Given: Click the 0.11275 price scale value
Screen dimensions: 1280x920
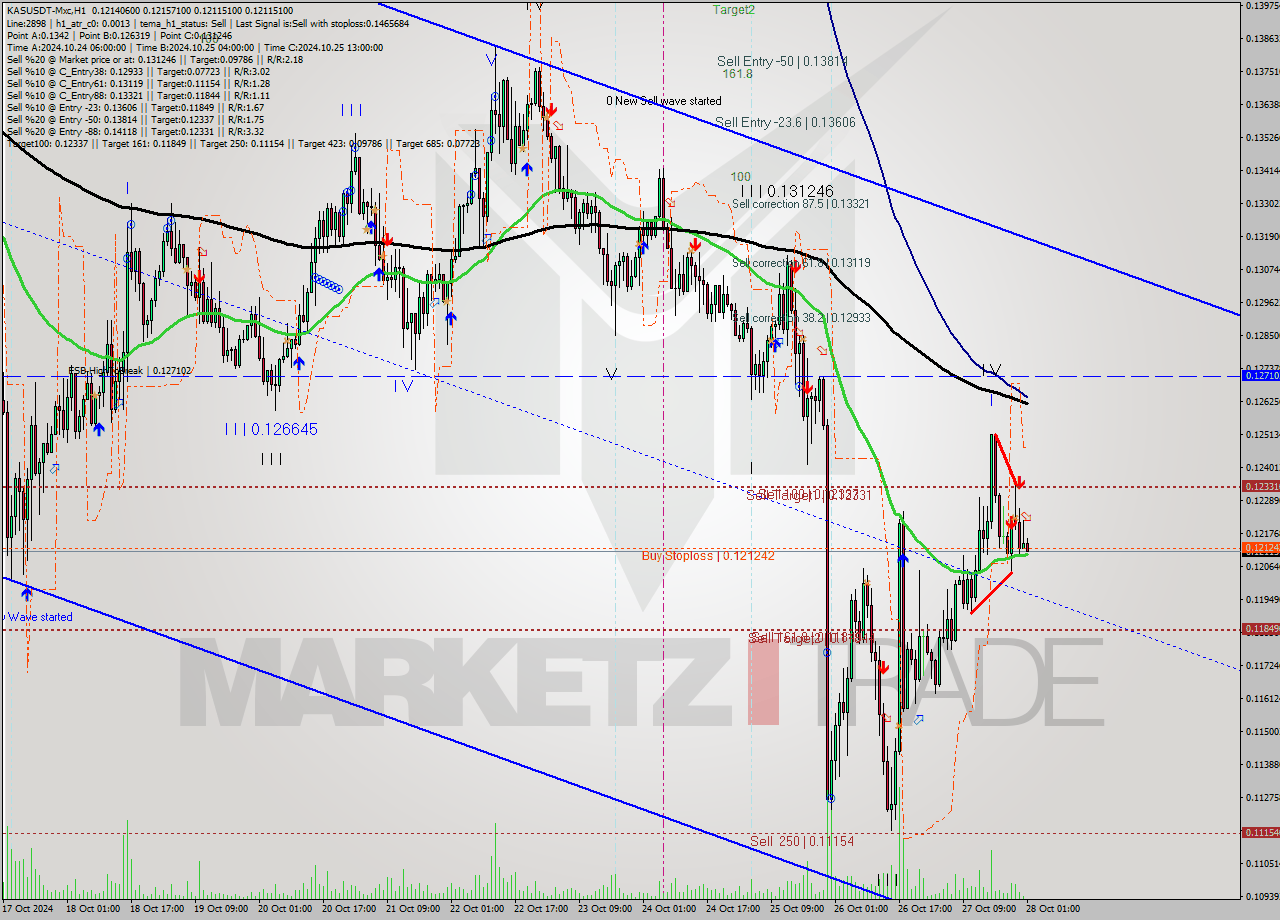Looking at the screenshot, I should 1262,798.
